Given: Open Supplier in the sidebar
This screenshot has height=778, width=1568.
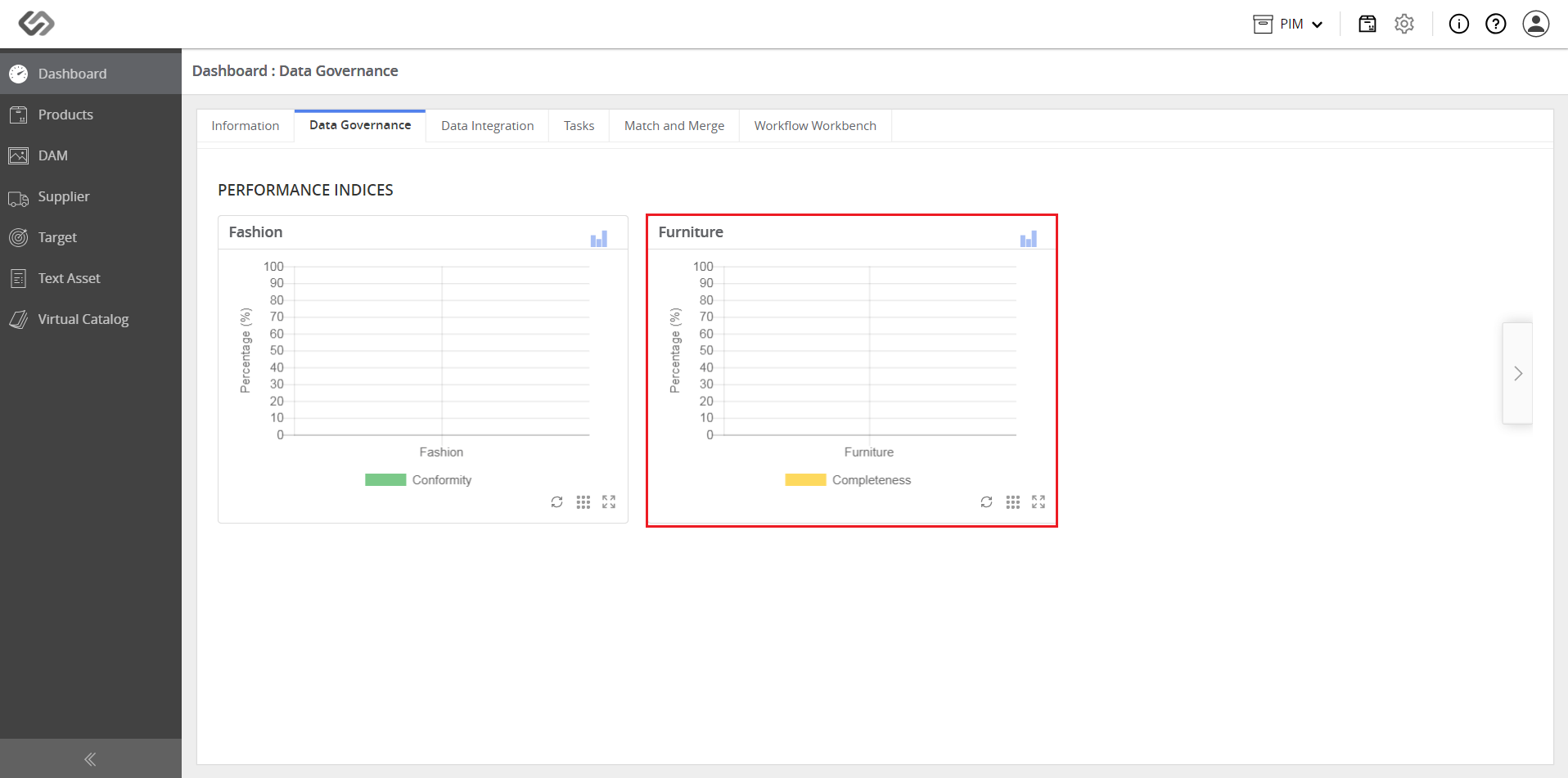Looking at the screenshot, I should point(91,196).
